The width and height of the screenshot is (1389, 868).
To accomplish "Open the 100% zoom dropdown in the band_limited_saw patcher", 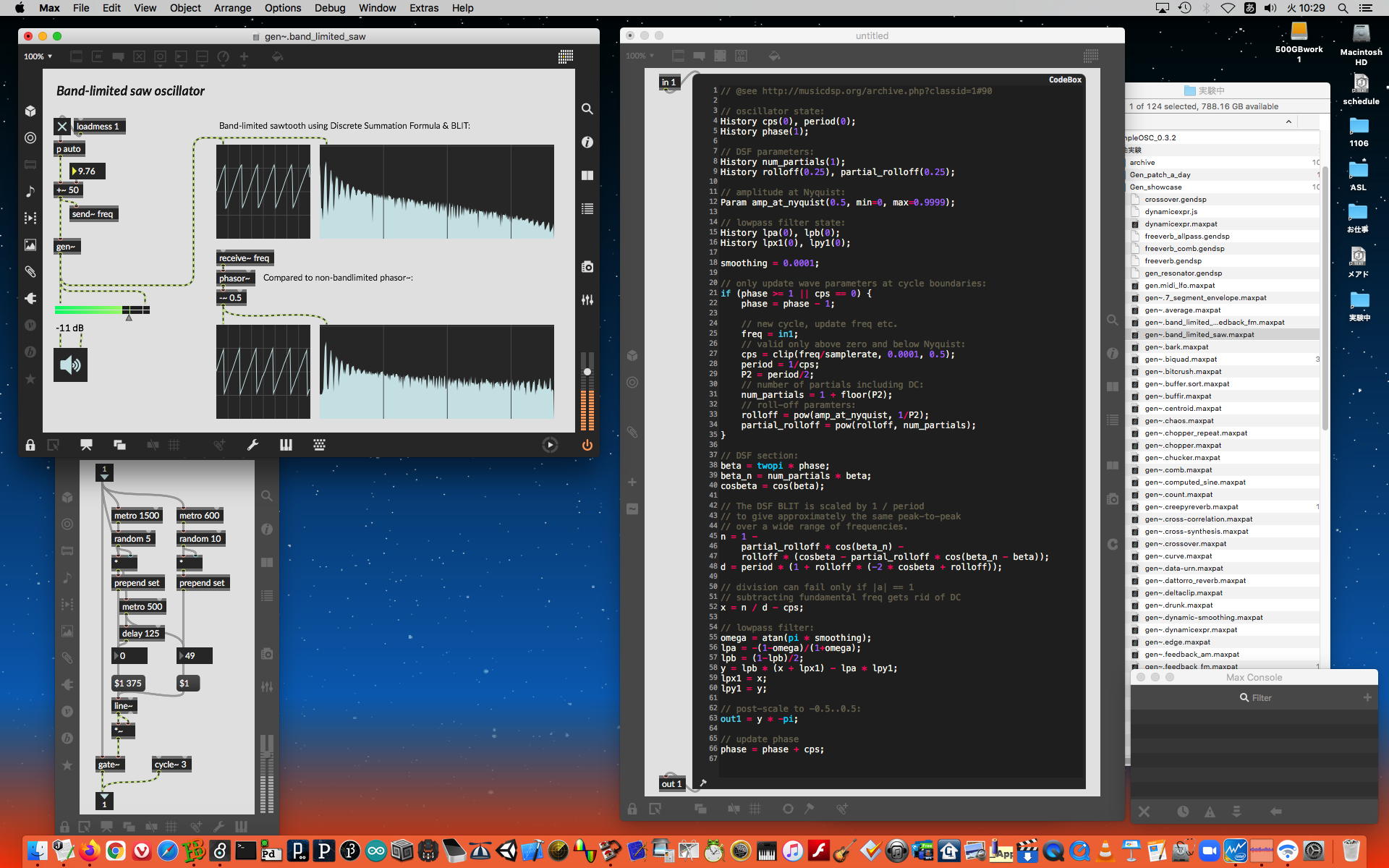I will coord(38,56).
